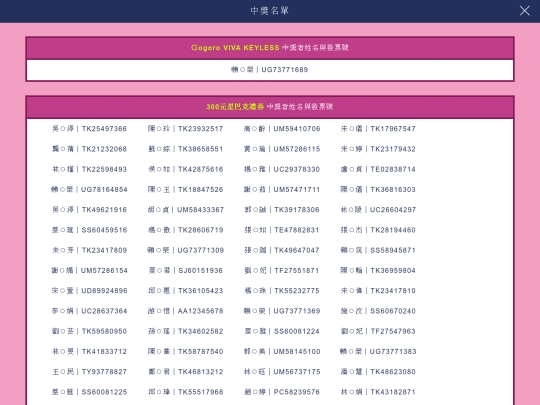Viewport: 540px width, 405px height.
Task: Pick the row showing TK38658551
Action: coord(186,149)
